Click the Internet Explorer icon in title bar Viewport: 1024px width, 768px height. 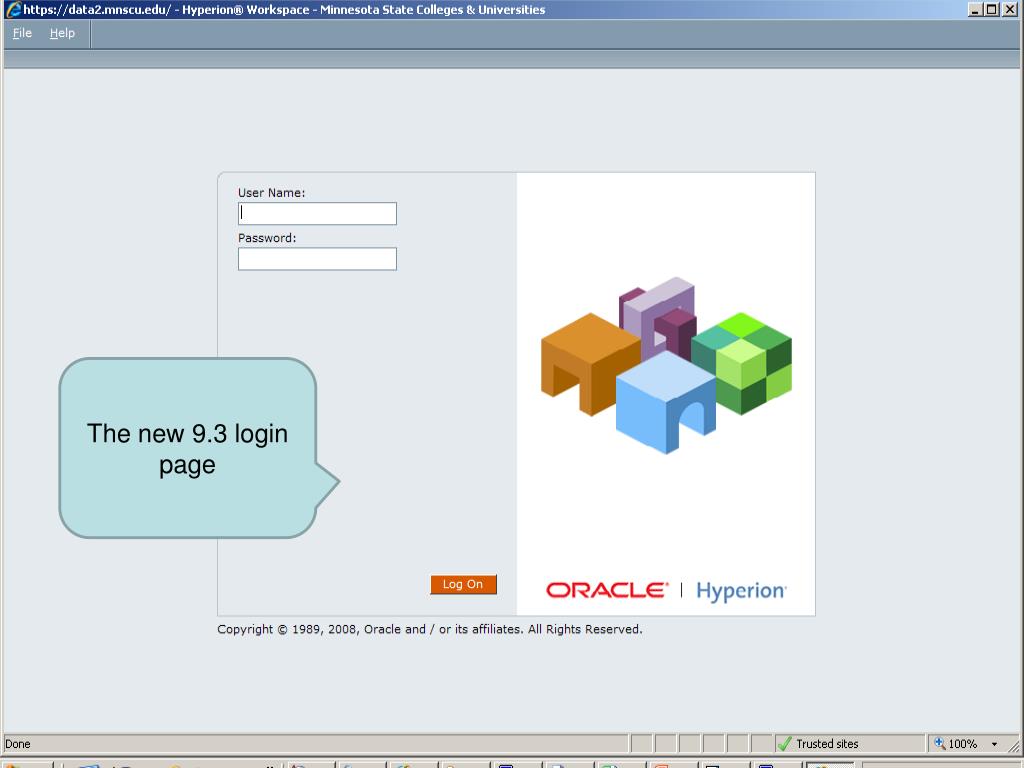(12, 10)
